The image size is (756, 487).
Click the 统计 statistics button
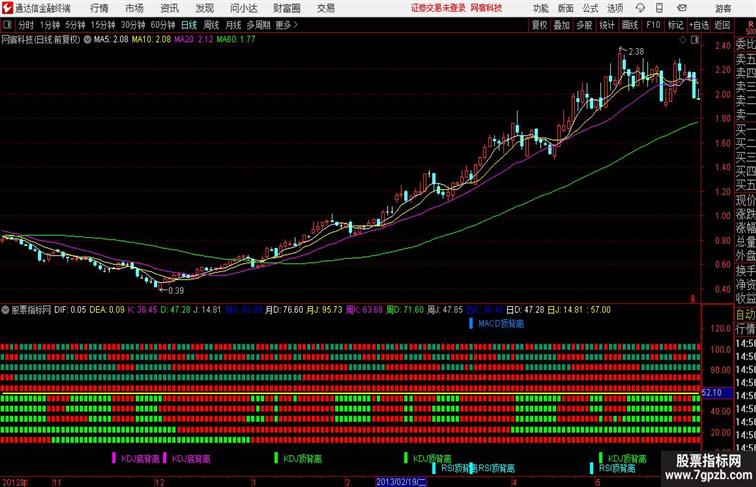(x=607, y=25)
